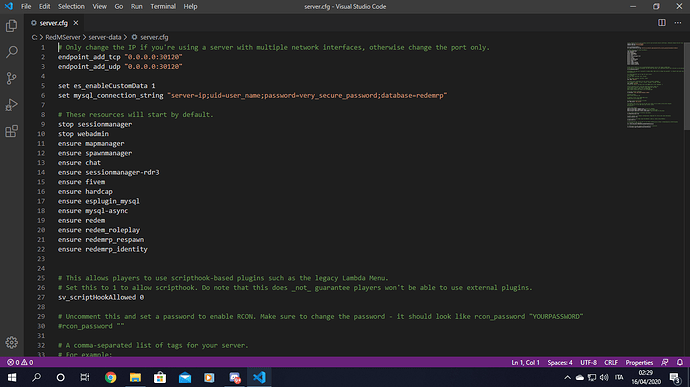Open the Search view in activity bar
The height and width of the screenshot is (387, 690).
click(x=11, y=52)
